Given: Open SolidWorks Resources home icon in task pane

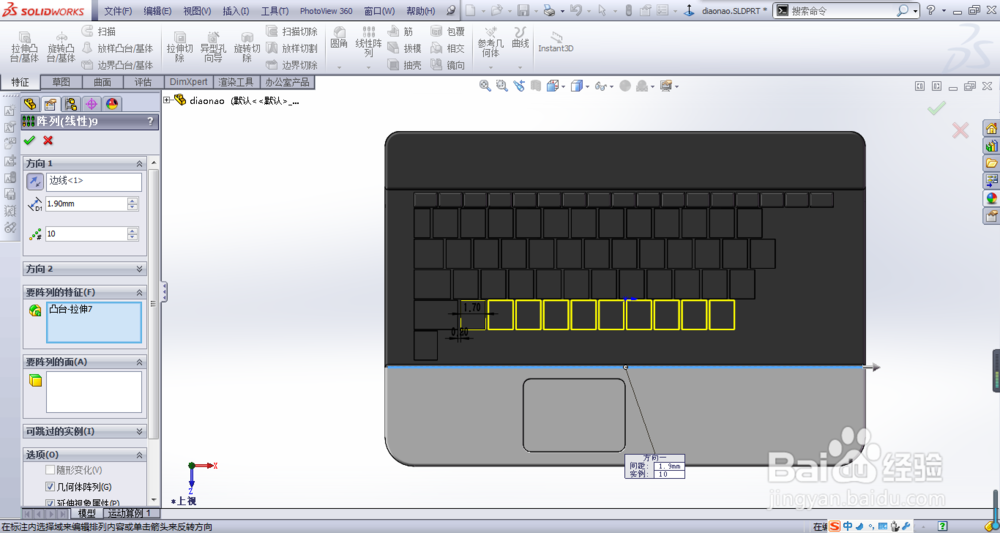Looking at the screenshot, I should [x=991, y=128].
